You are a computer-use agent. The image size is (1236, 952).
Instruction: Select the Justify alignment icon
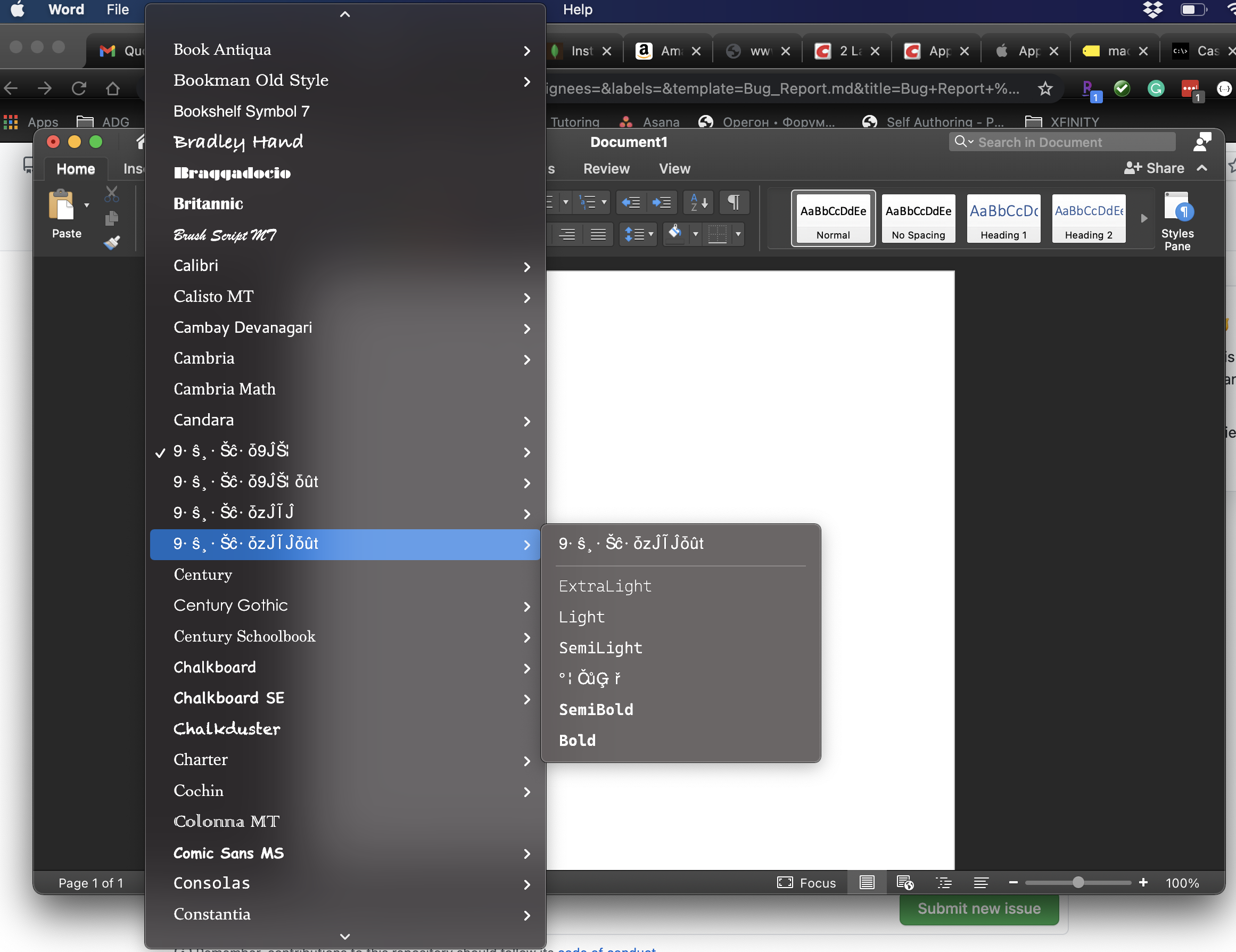tap(598, 234)
